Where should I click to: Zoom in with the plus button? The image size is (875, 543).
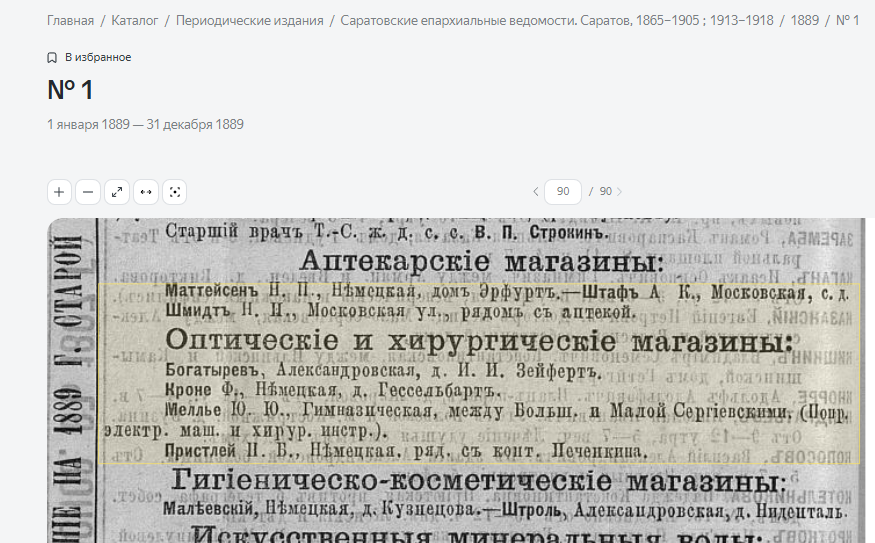59,192
